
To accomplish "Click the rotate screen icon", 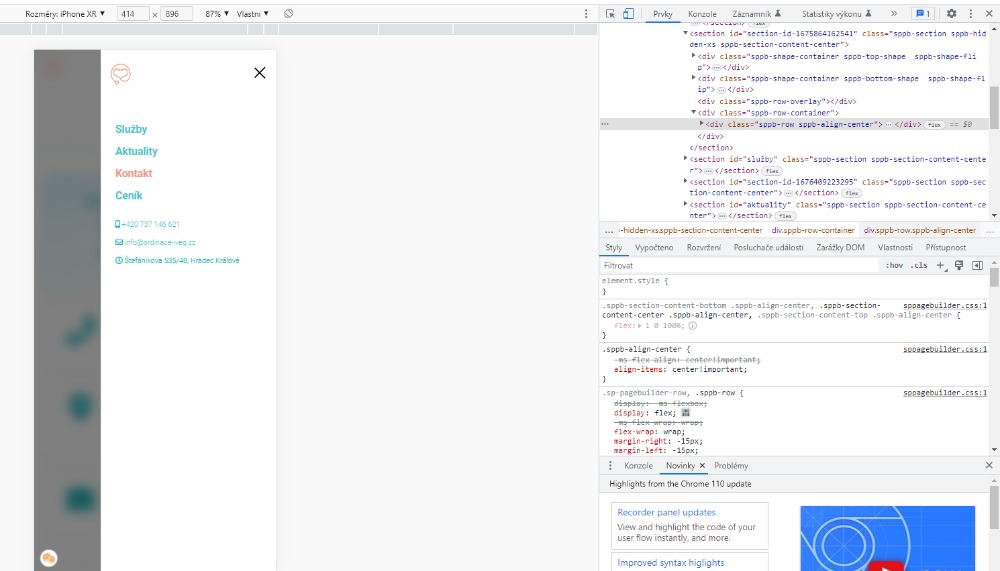I will pos(289,14).
